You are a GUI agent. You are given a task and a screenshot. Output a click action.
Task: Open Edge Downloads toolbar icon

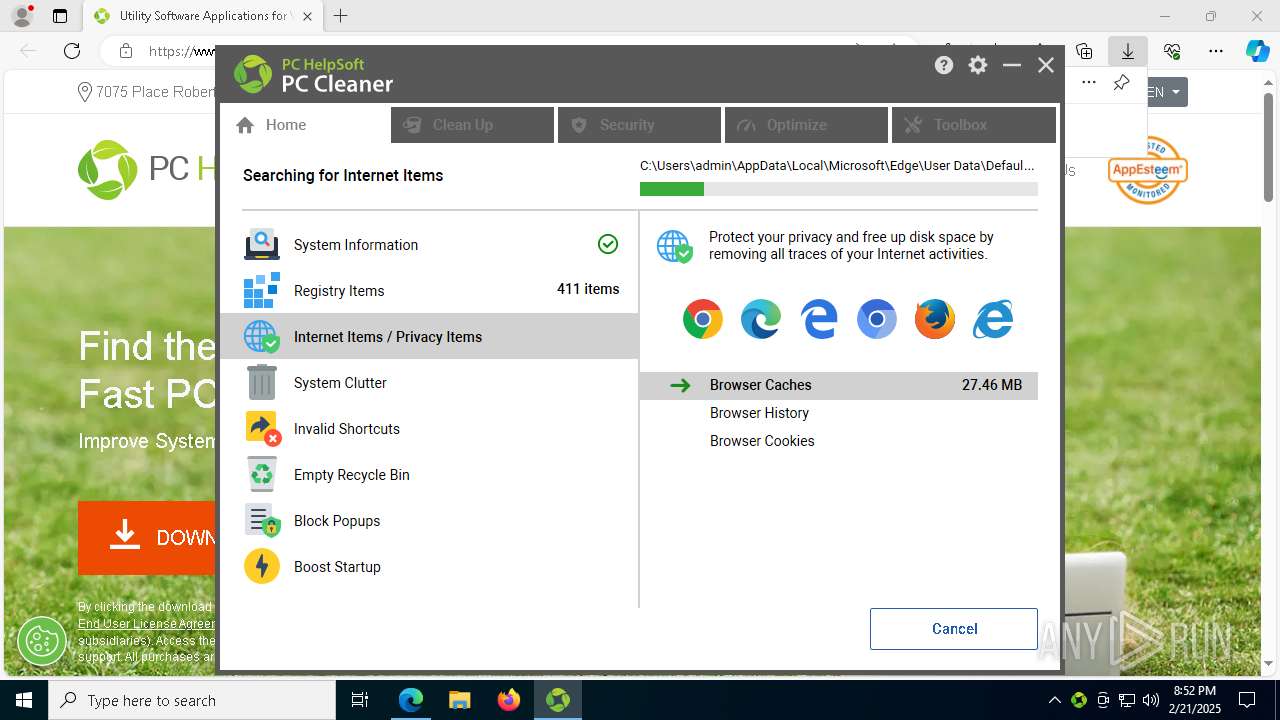(x=1128, y=51)
